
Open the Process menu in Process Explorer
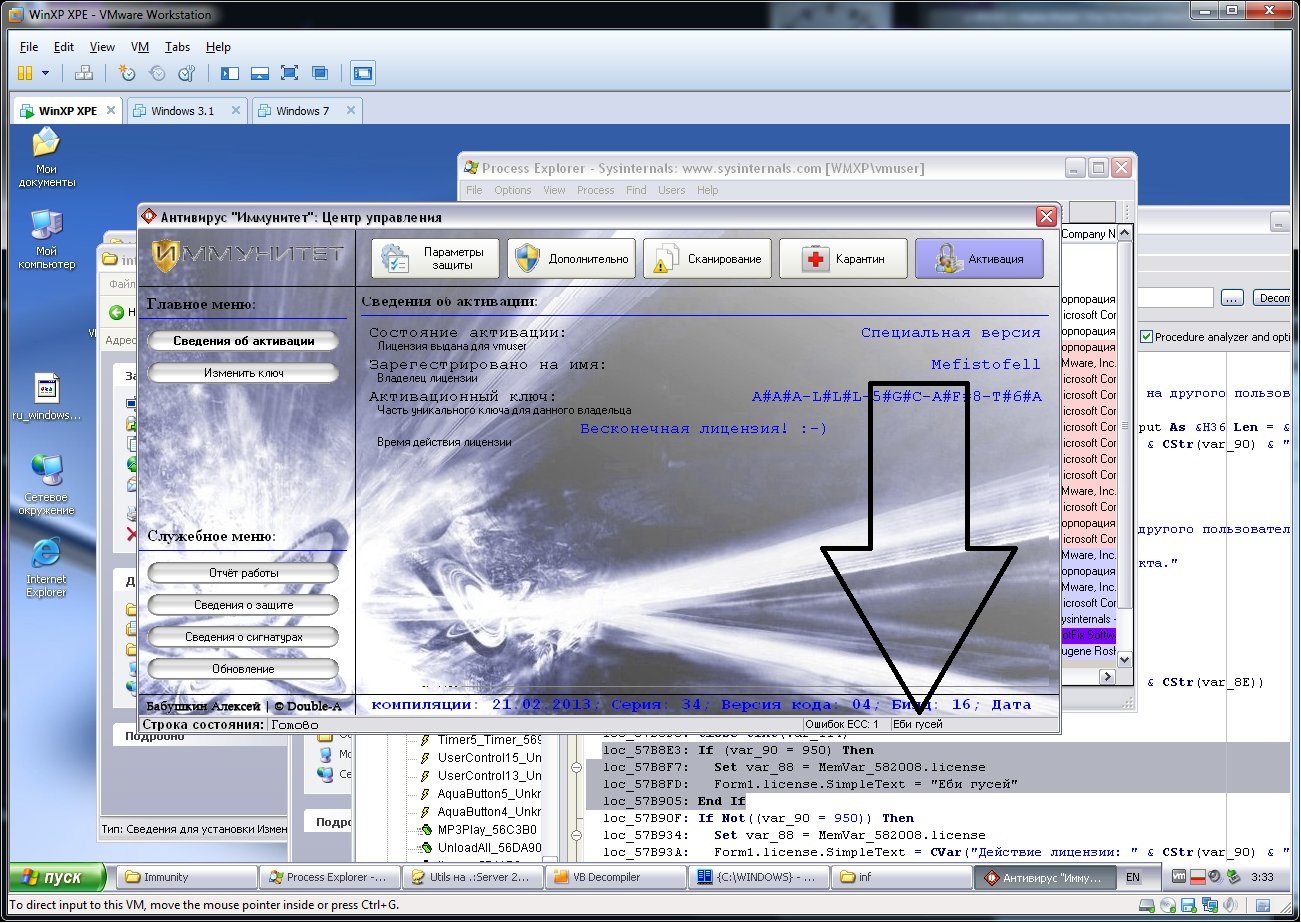595,190
